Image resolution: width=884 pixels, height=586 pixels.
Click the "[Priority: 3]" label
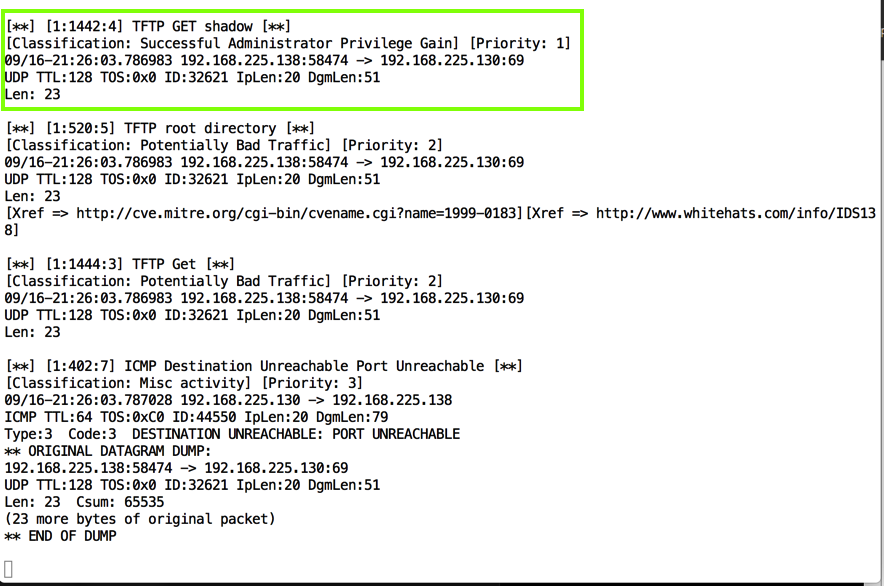click(x=312, y=383)
